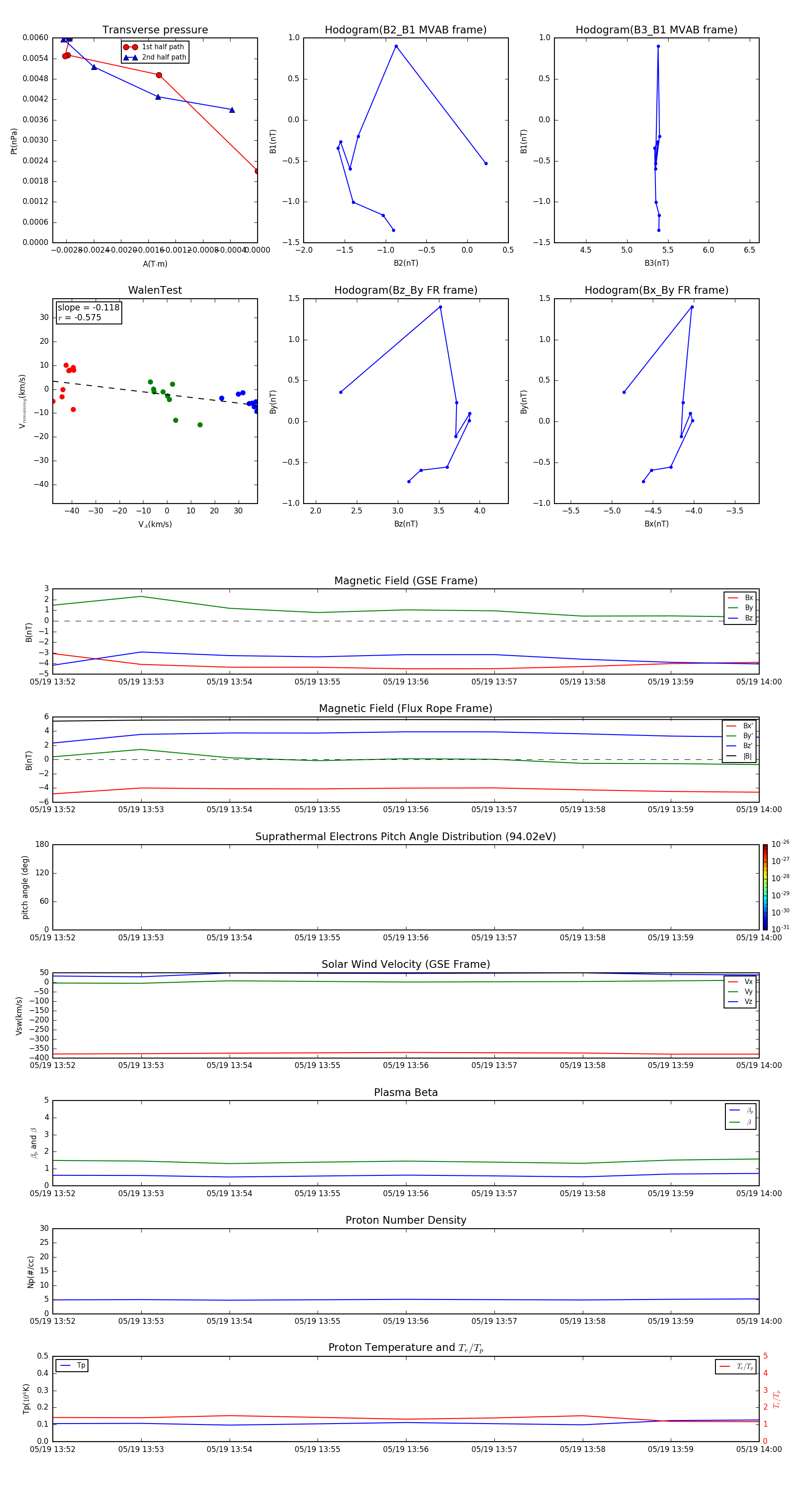Click the top peak point in Bz_By hodogram
This screenshot has height=1489, width=812.
[440, 307]
